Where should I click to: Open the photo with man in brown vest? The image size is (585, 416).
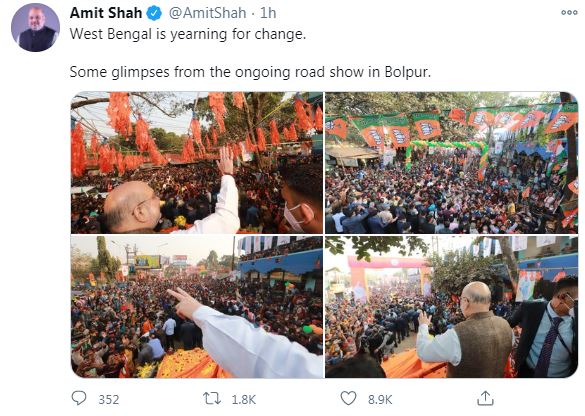(451, 307)
